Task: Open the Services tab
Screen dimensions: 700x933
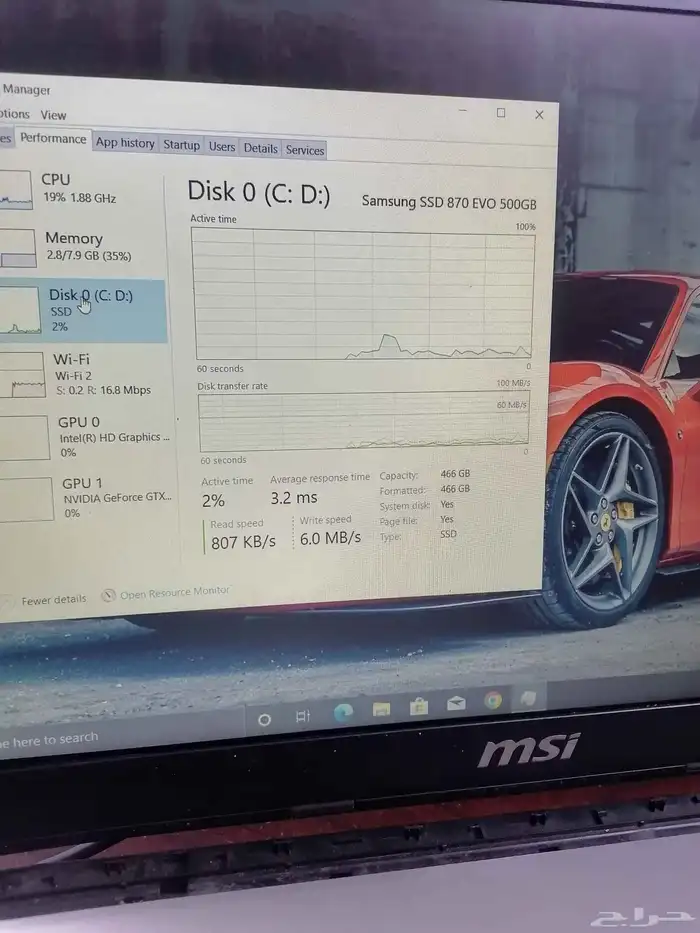Action: [305, 150]
